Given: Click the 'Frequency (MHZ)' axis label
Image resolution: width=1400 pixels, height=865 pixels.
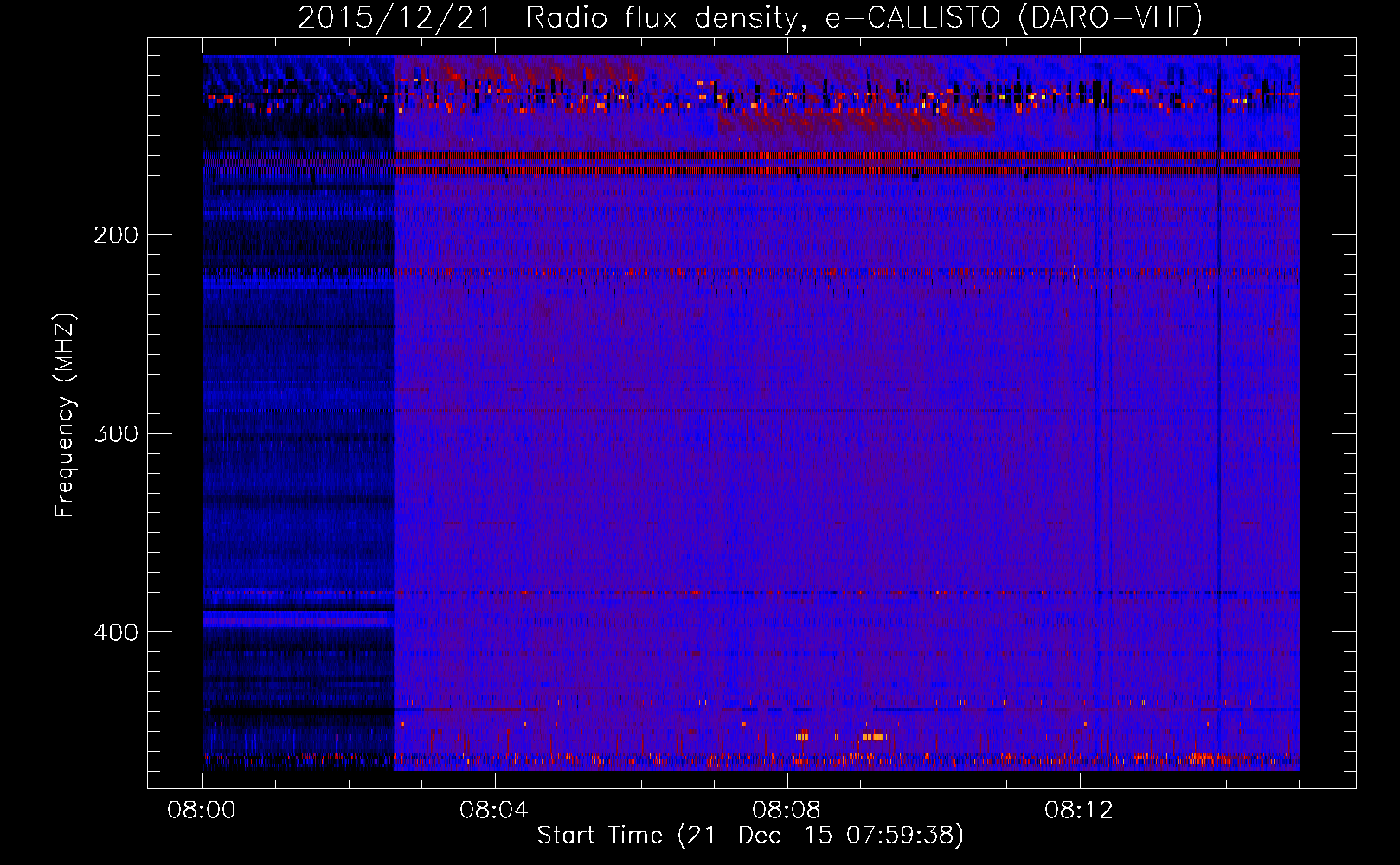Looking at the screenshot, I should pos(65,415).
